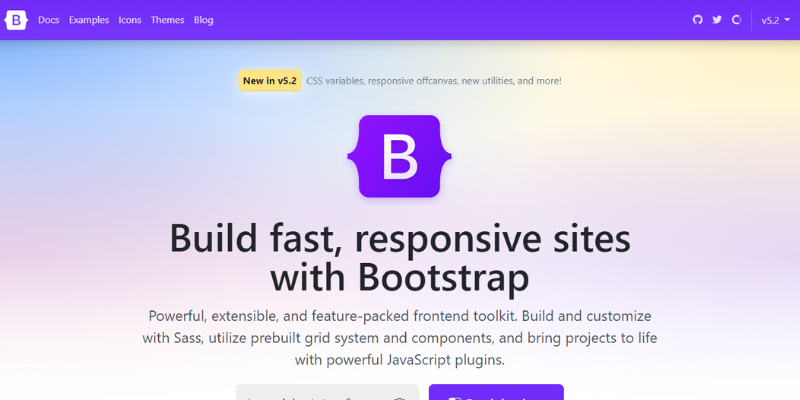
Task: Click the yellow "New in v5.2" badge
Action: (270, 81)
